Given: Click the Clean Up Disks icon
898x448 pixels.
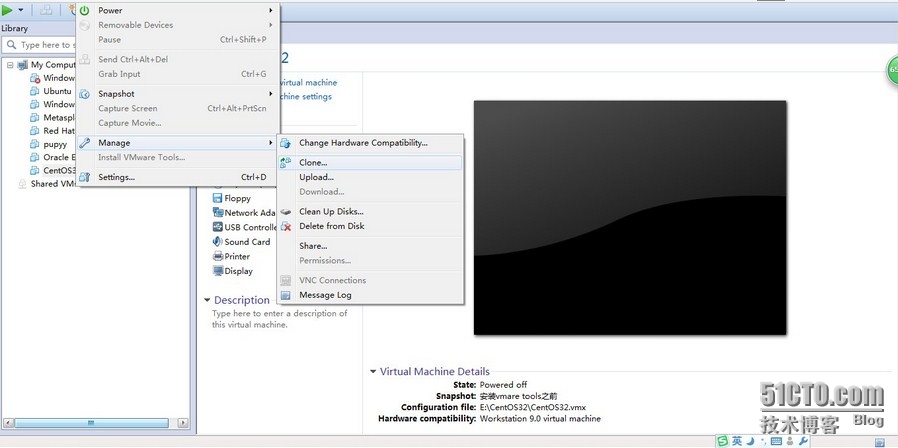Looking at the screenshot, I should (x=285, y=212).
